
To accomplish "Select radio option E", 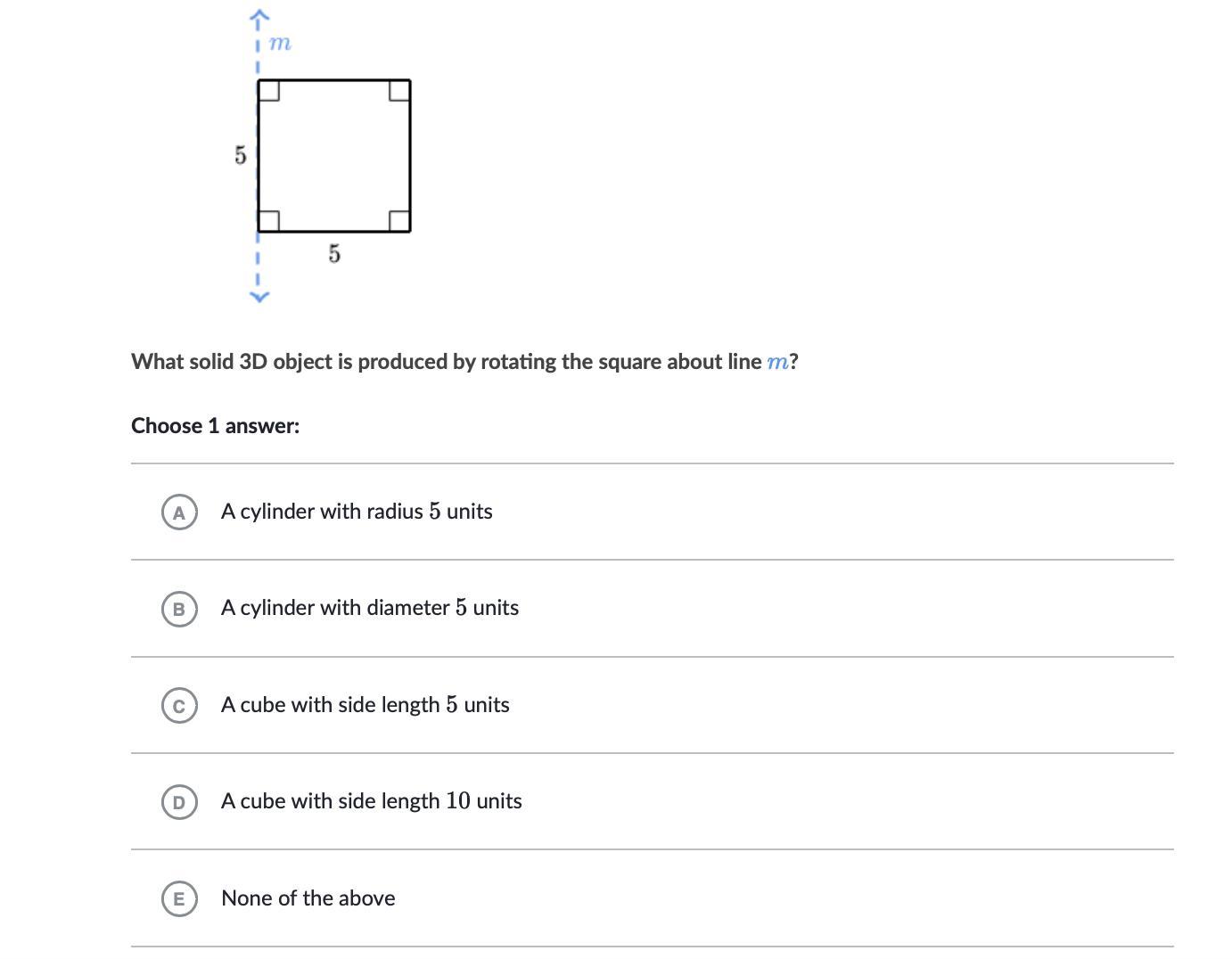I will pos(179,898).
